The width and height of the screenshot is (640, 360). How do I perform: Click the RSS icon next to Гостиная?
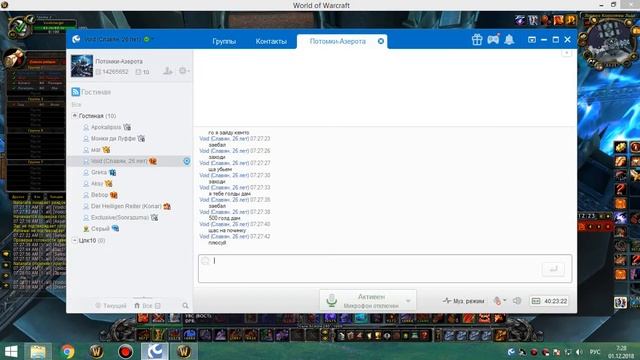click(76, 92)
